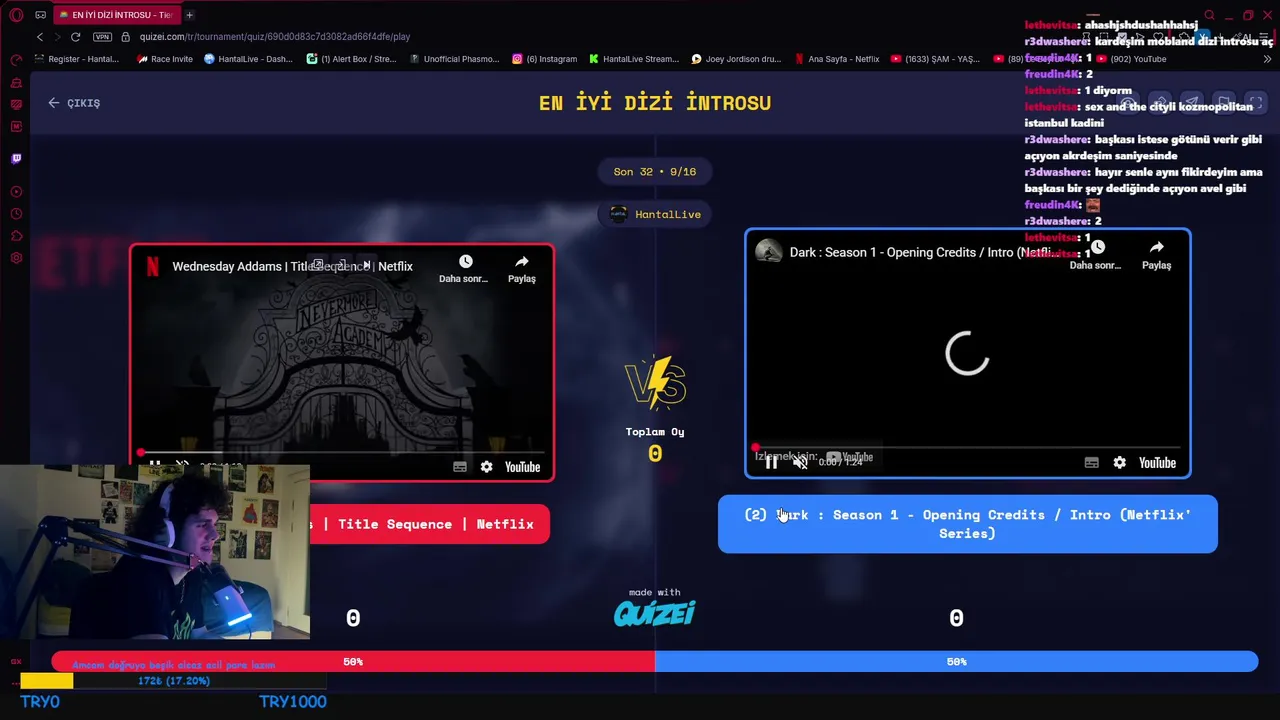Open the made with Quizei logo

pos(655,607)
